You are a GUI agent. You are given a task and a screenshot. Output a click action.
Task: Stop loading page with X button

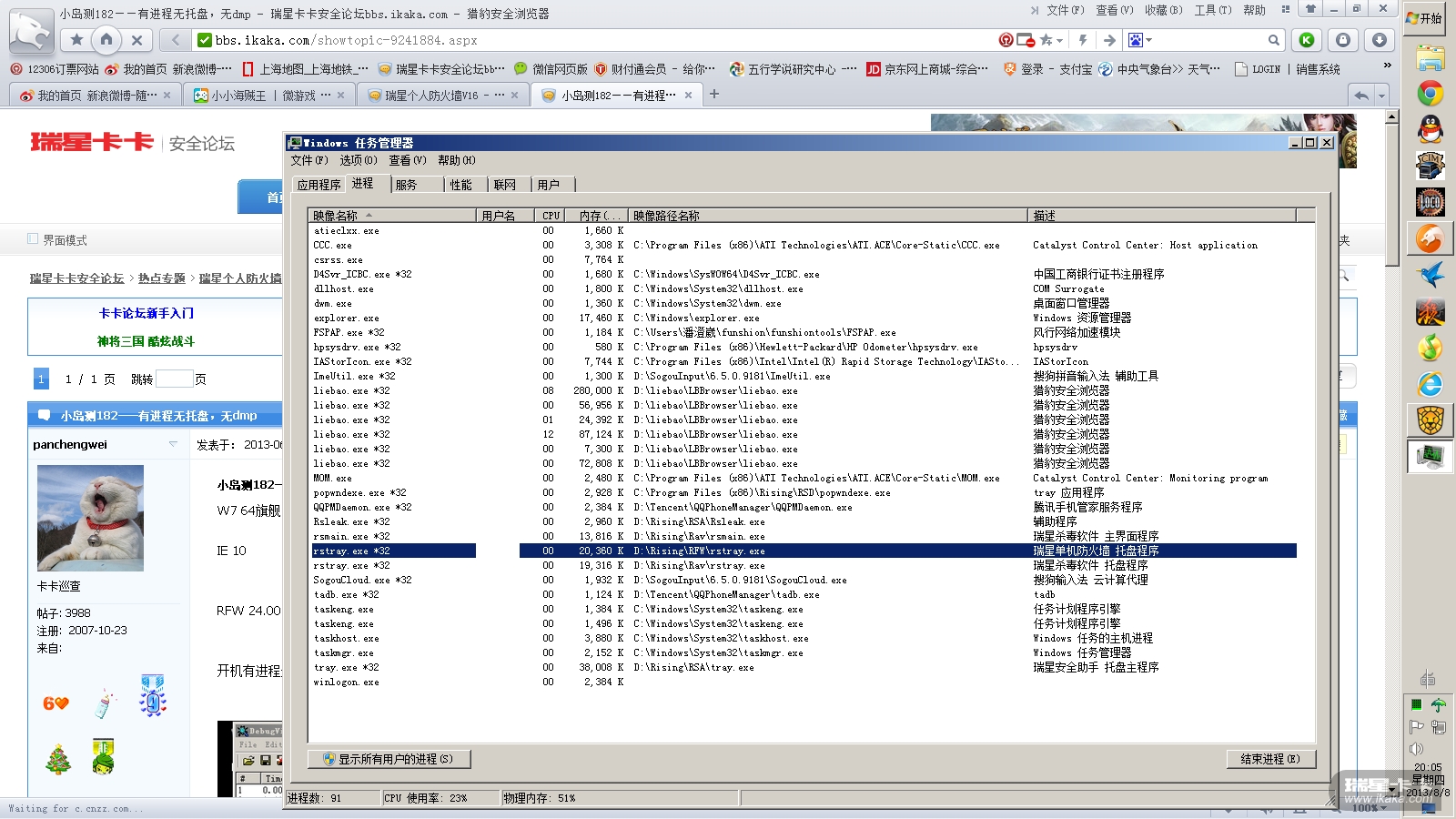136,40
